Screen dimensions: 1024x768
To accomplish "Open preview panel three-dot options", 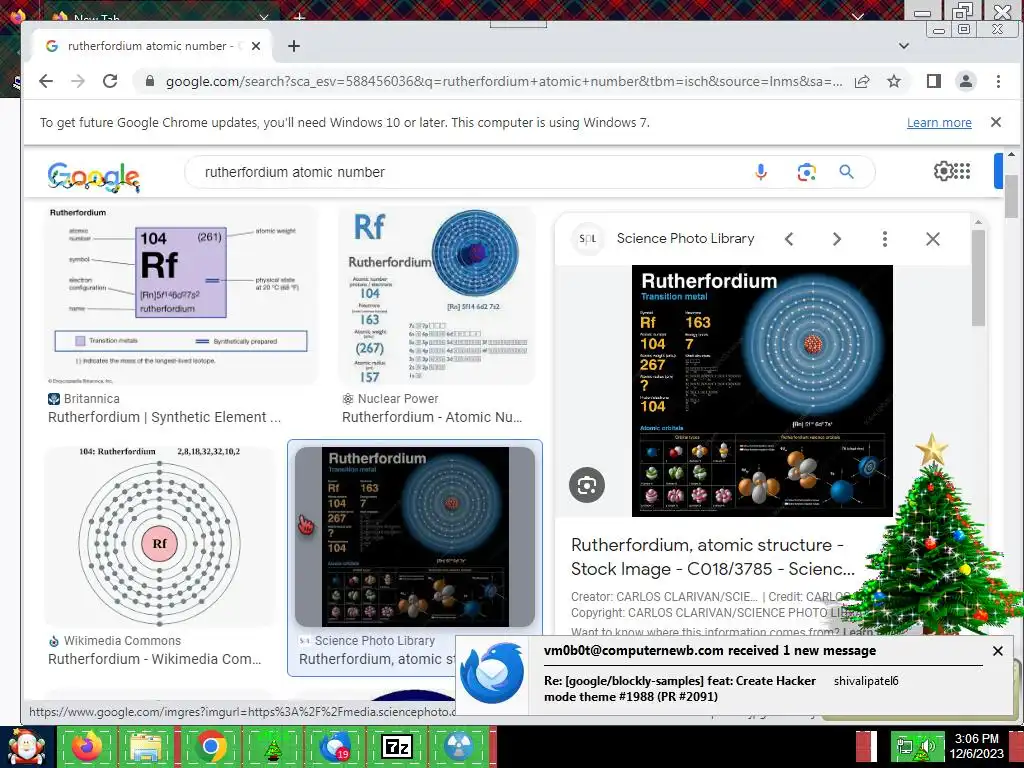I will 885,239.
